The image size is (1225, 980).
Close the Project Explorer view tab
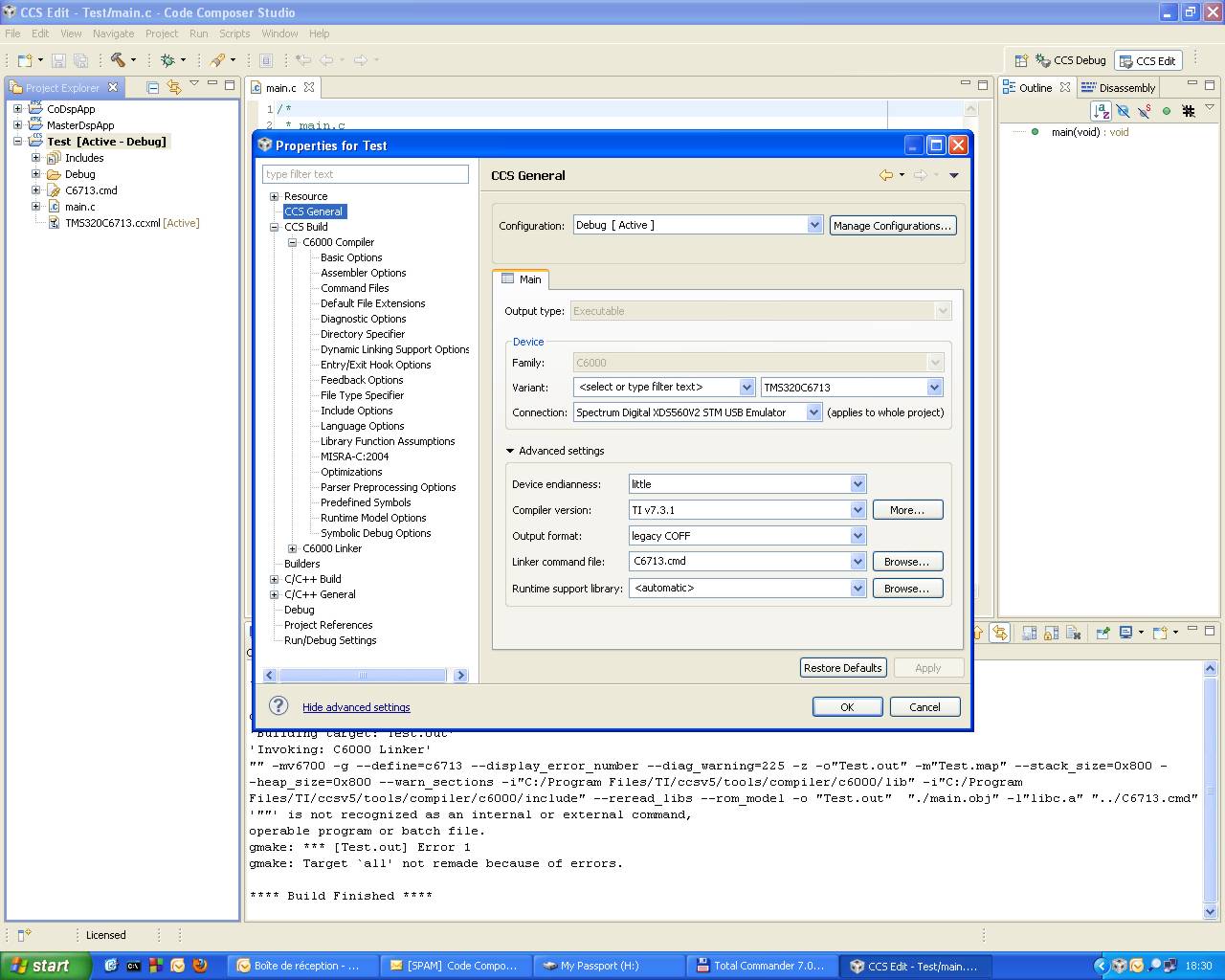point(113,87)
